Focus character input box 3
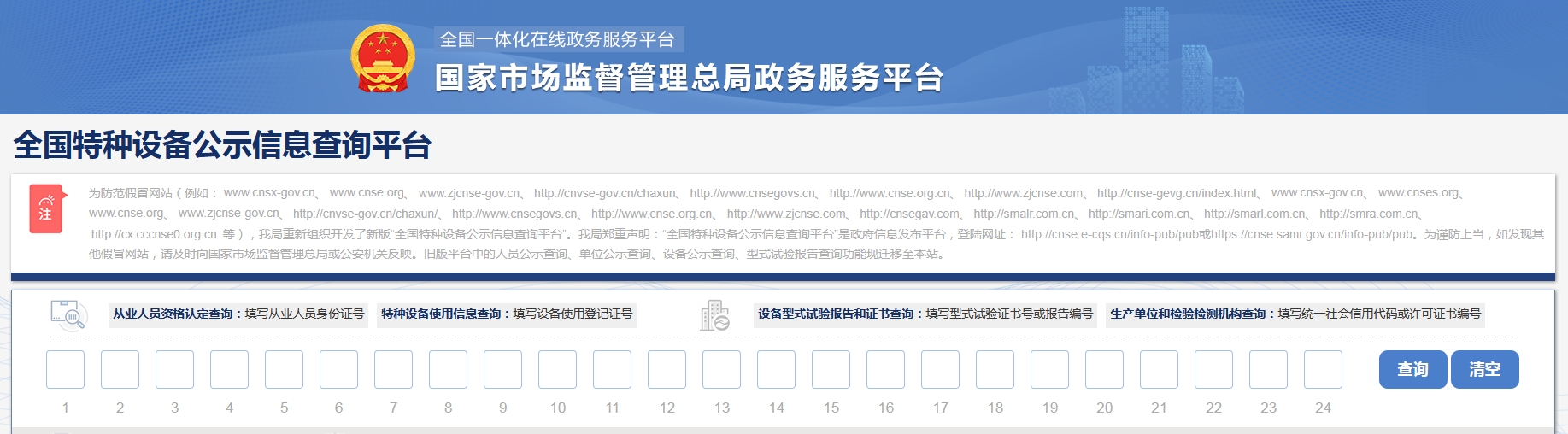Viewport: 1568px width, 434px height. [174, 369]
